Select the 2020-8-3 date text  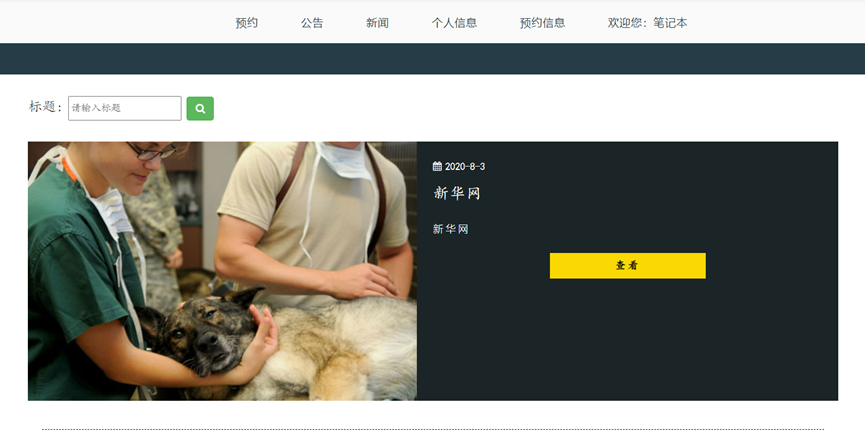[x=465, y=167]
